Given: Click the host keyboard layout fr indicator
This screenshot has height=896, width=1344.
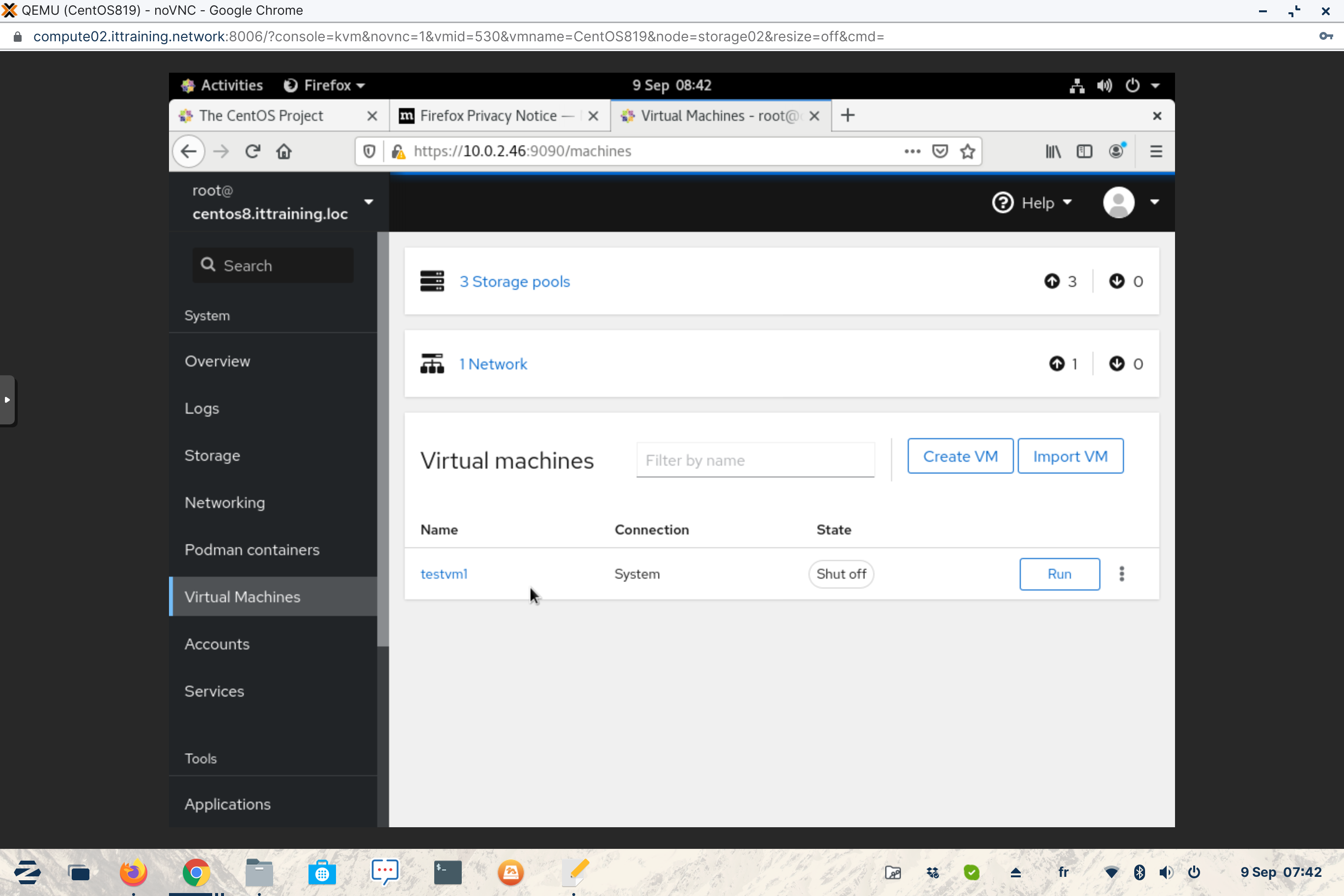Looking at the screenshot, I should coord(1063,872).
